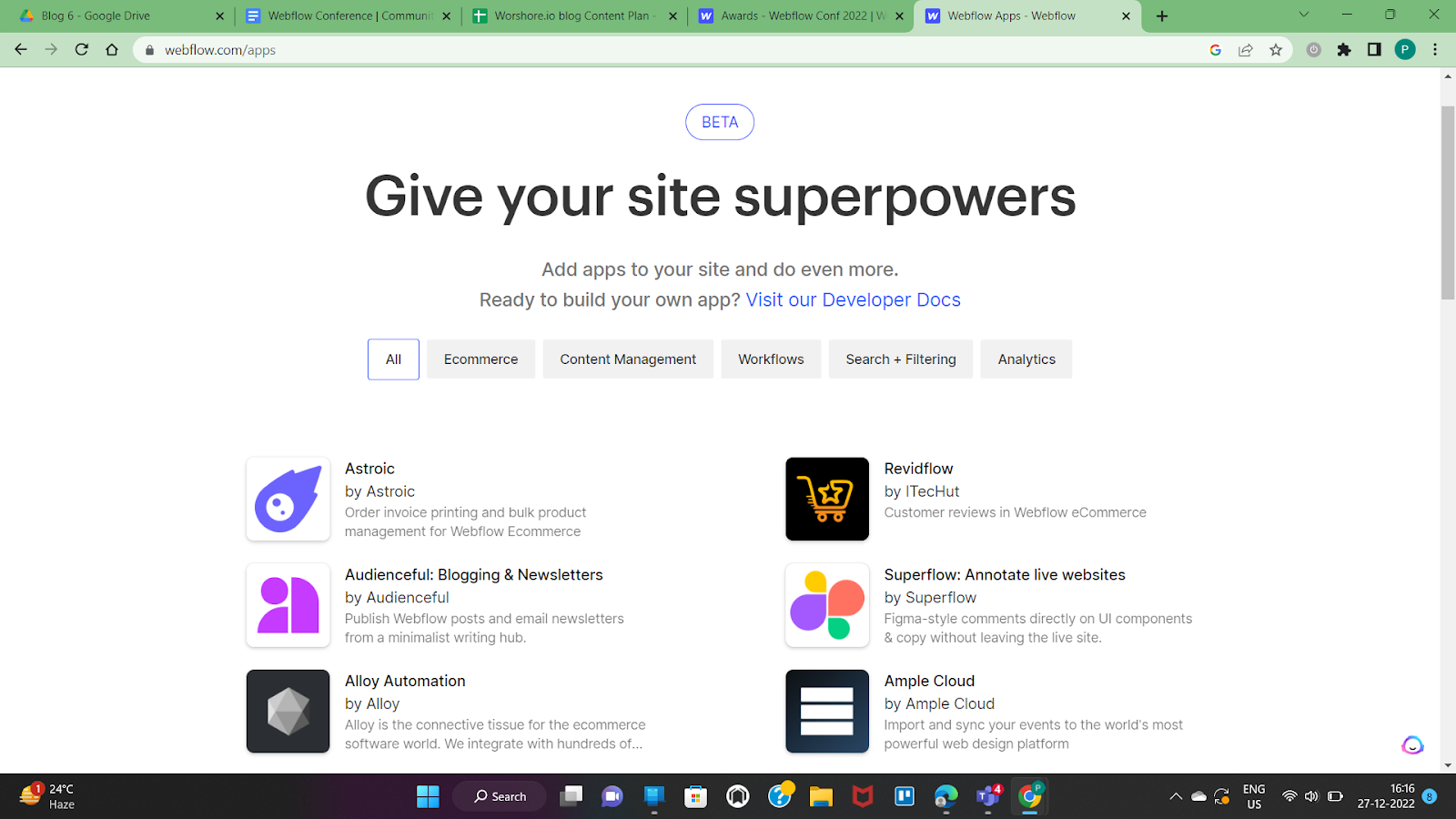Viewport: 1456px width, 819px height.
Task: Open File Explorer from the taskbar
Action: (x=821, y=796)
